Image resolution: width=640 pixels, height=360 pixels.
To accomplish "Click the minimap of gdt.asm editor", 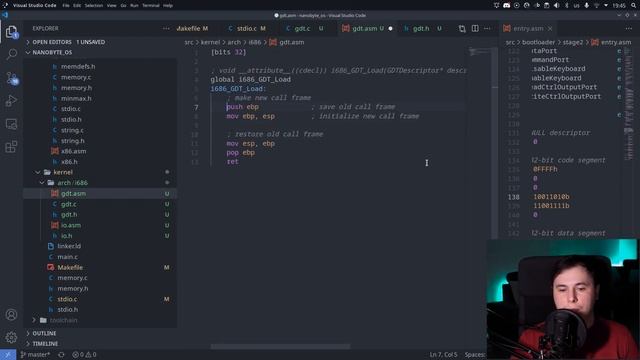I will pyautogui.click(x=479, y=52).
